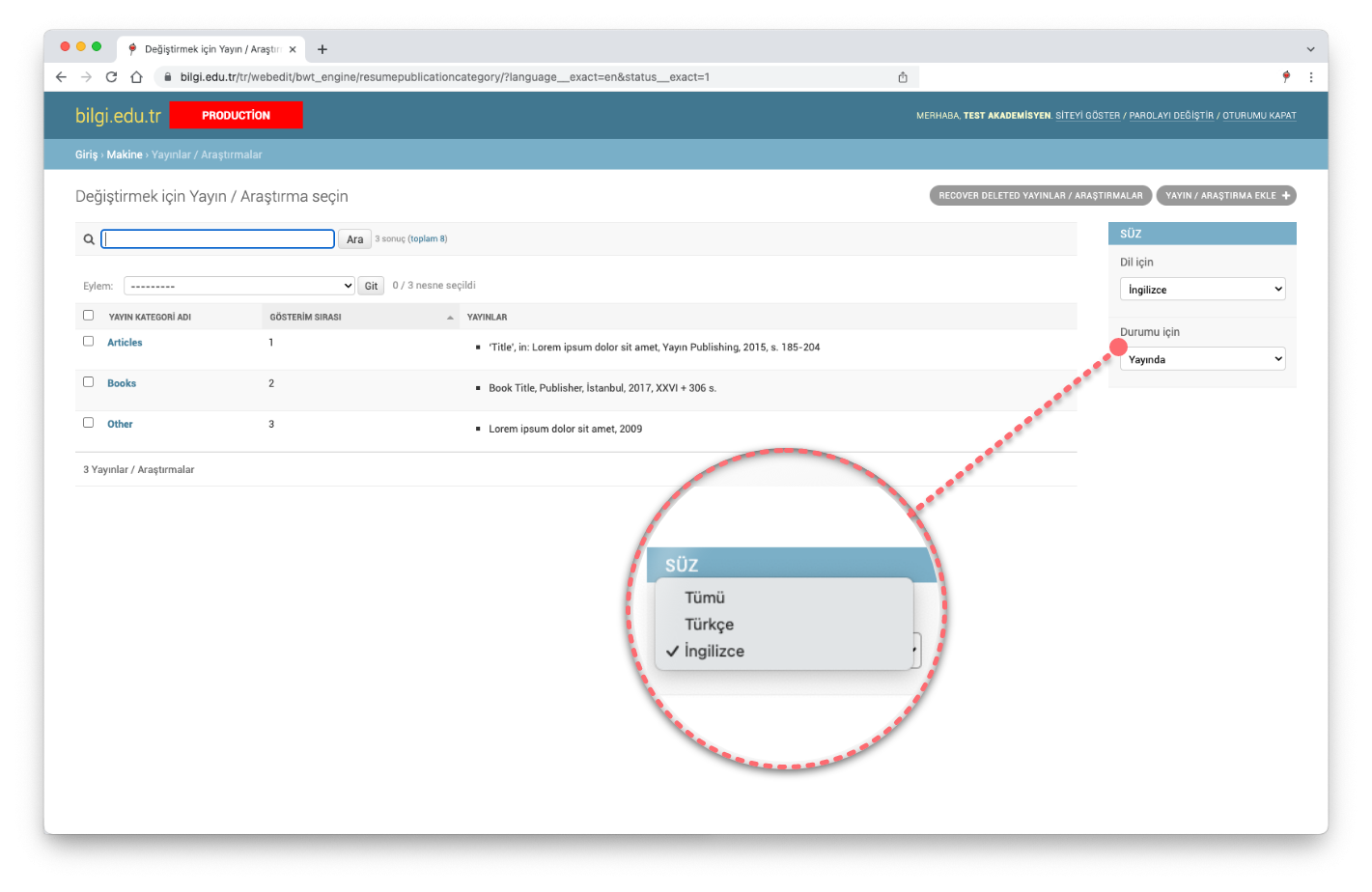
Task: Open the Eylem action dropdown
Action: pos(239,286)
